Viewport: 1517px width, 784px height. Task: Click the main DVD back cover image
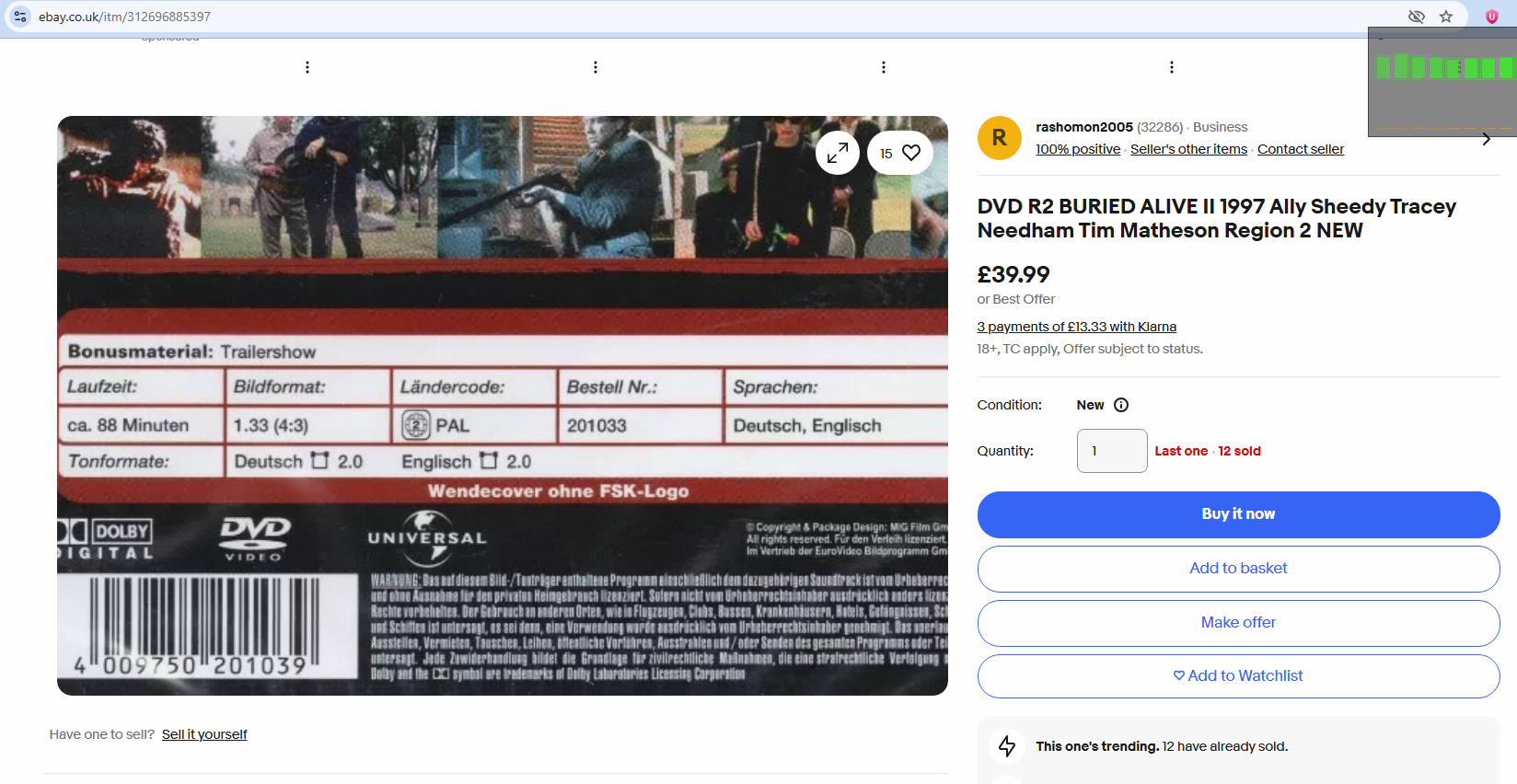pos(503,406)
